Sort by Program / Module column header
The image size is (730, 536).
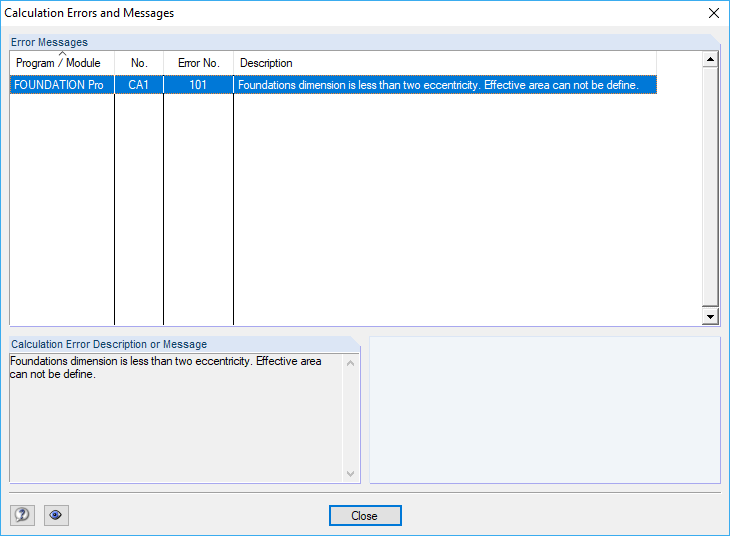pyautogui.click(x=62, y=63)
